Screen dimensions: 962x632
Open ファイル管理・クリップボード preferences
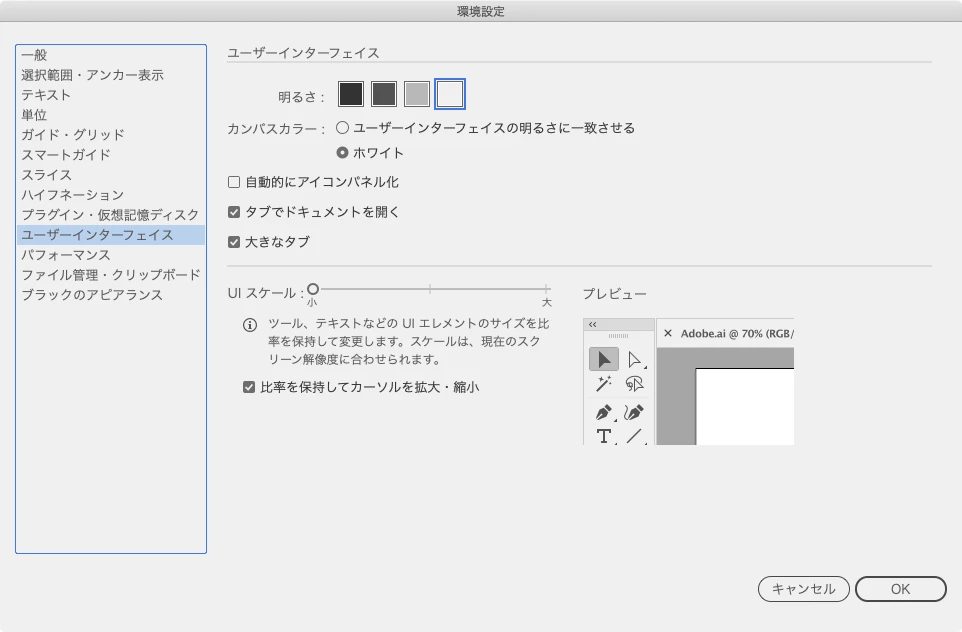[x=110, y=275]
